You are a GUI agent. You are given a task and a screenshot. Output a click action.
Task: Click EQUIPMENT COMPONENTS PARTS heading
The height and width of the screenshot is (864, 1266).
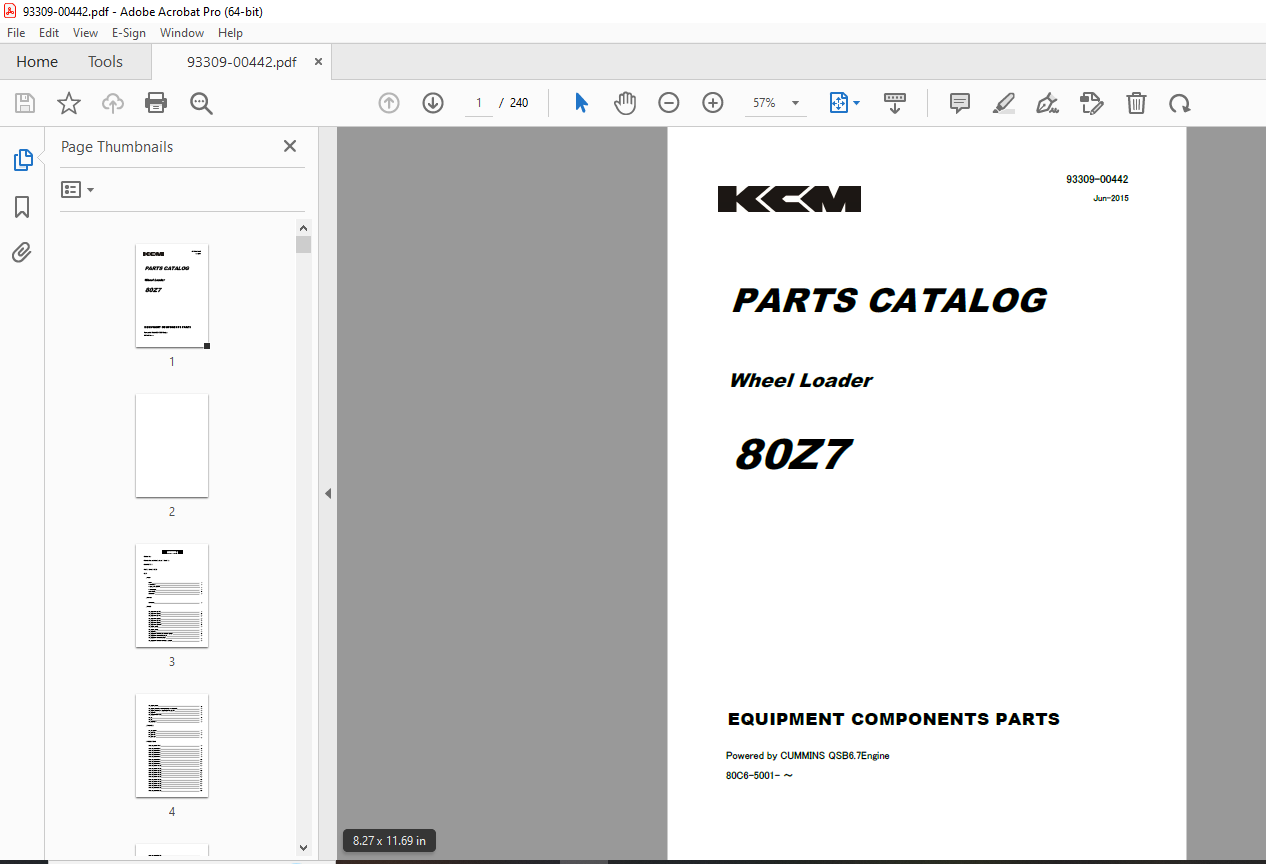[x=894, y=719]
